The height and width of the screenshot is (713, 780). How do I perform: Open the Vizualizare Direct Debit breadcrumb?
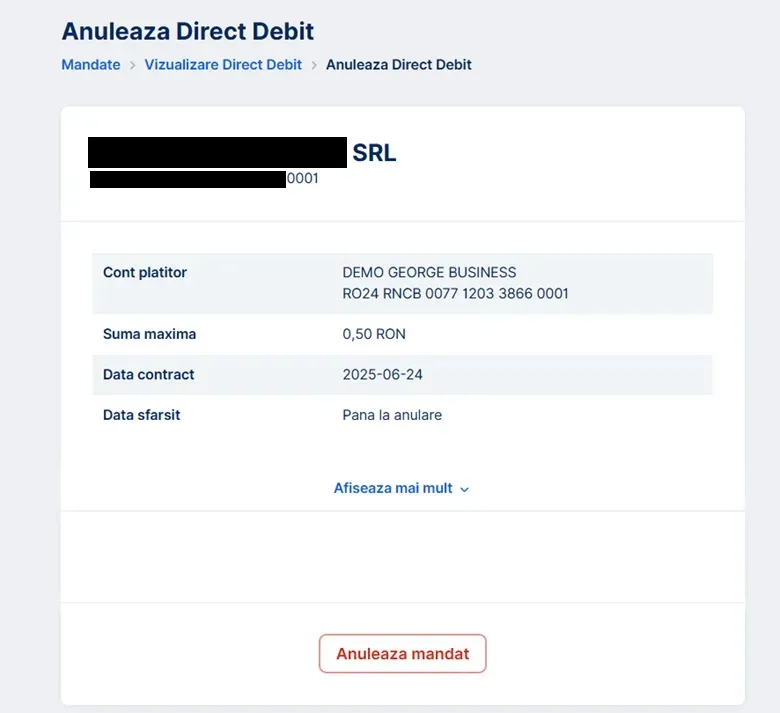tap(223, 64)
